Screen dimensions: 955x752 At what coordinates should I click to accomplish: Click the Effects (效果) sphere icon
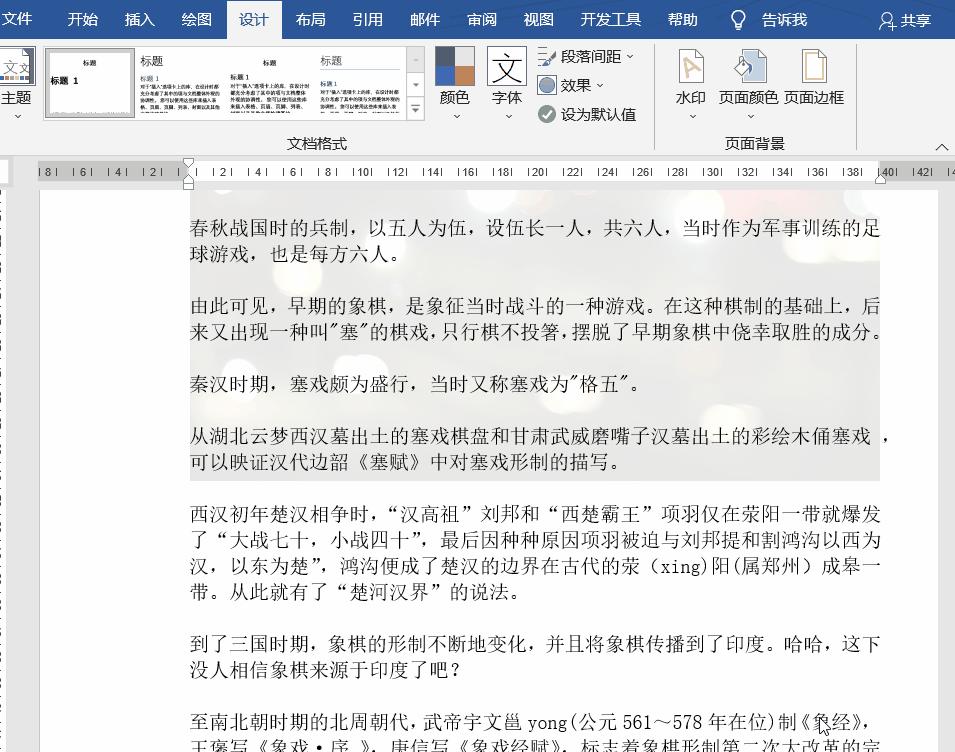tap(546, 86)
